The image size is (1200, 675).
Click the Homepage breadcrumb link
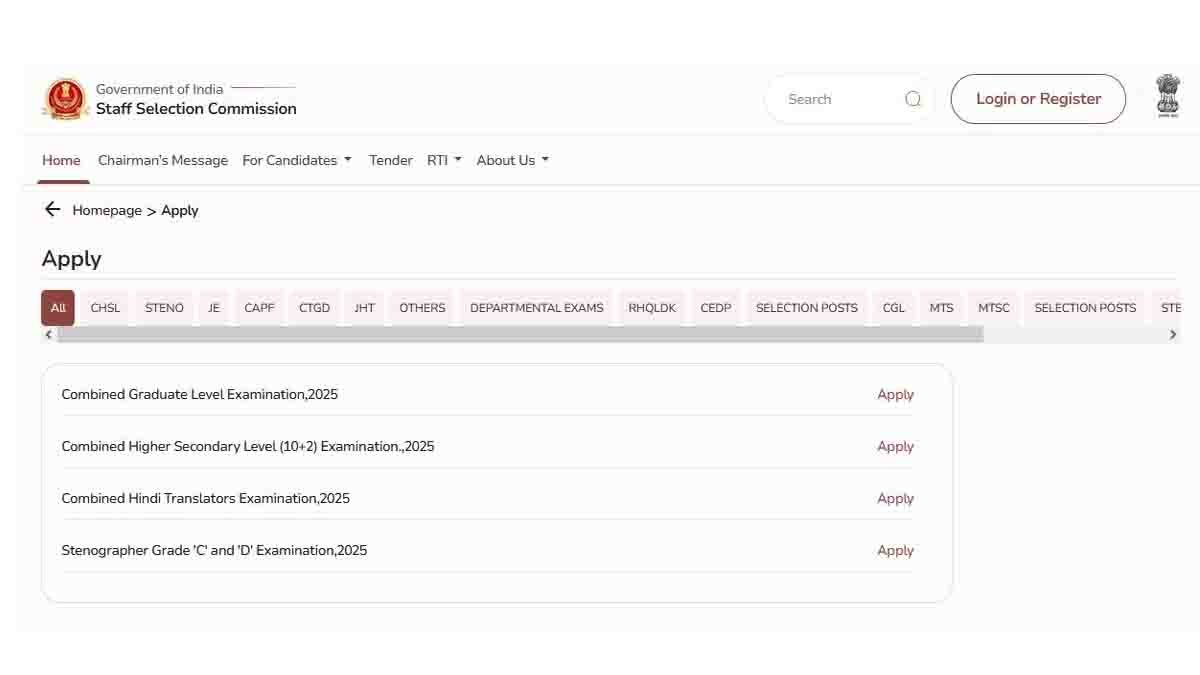pyautogui.click(x=107, y=210)
